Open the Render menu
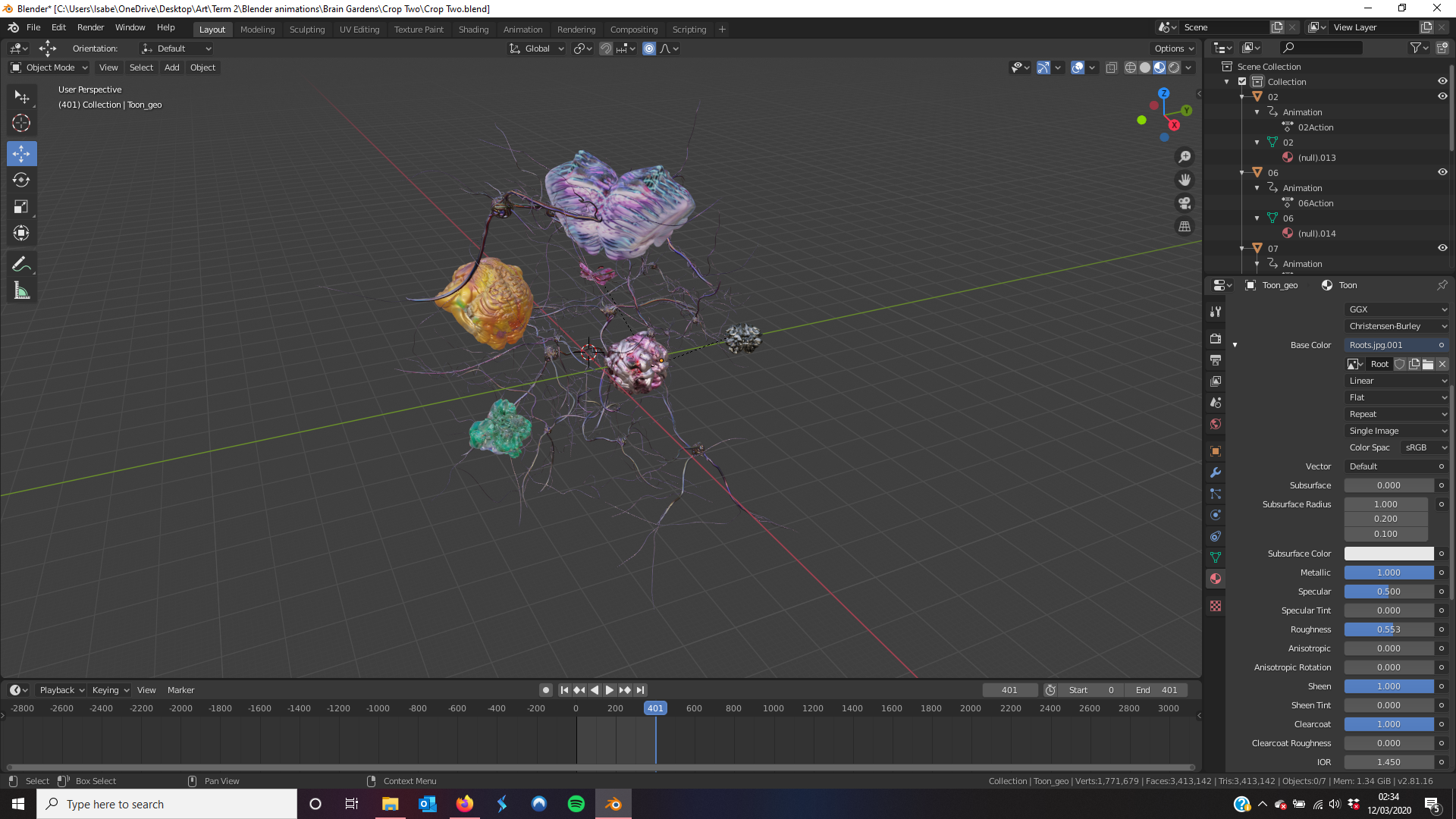The image size is (1456, 819). (x=90, y=27)
